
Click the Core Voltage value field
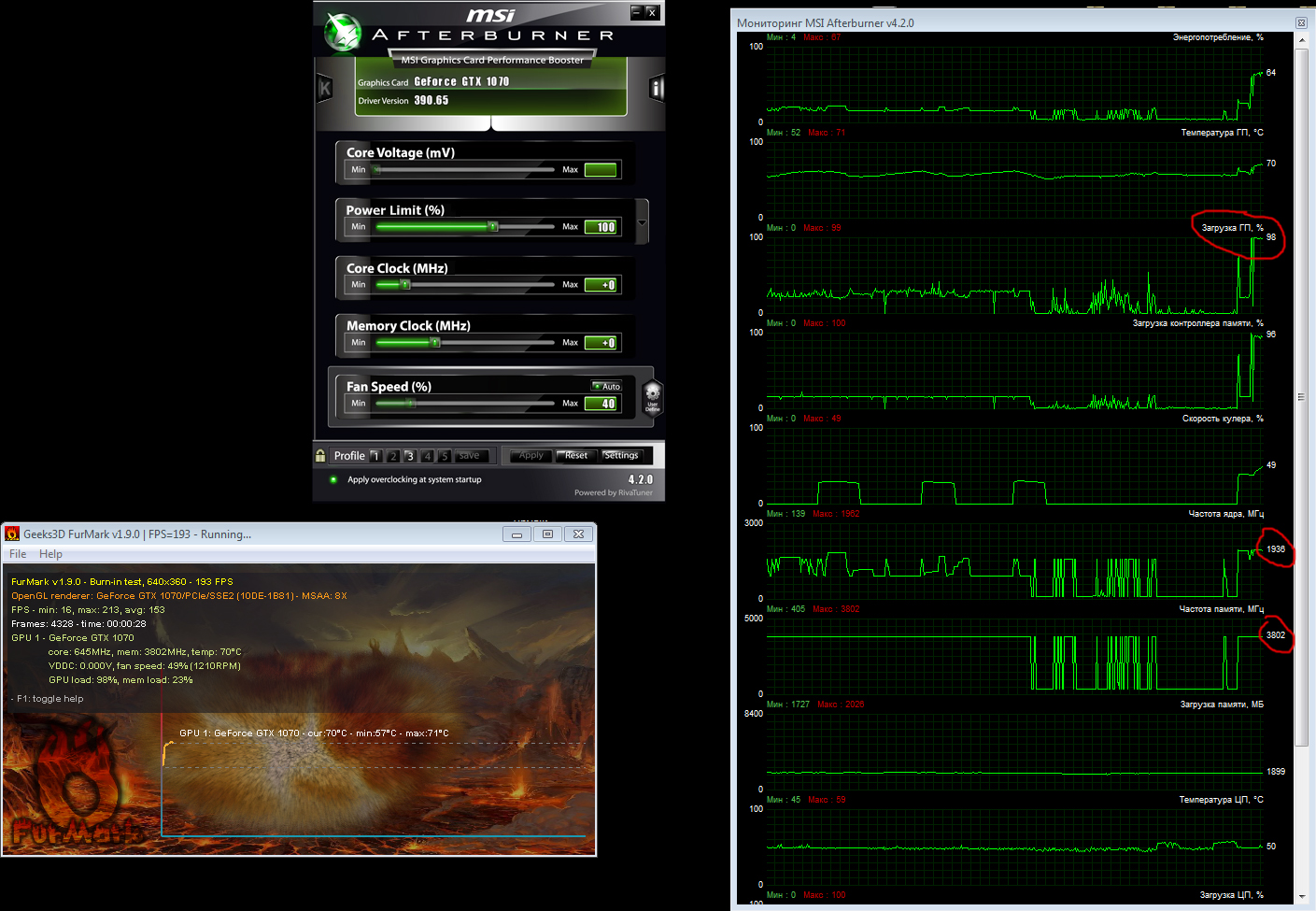click(x=601, y=170)
